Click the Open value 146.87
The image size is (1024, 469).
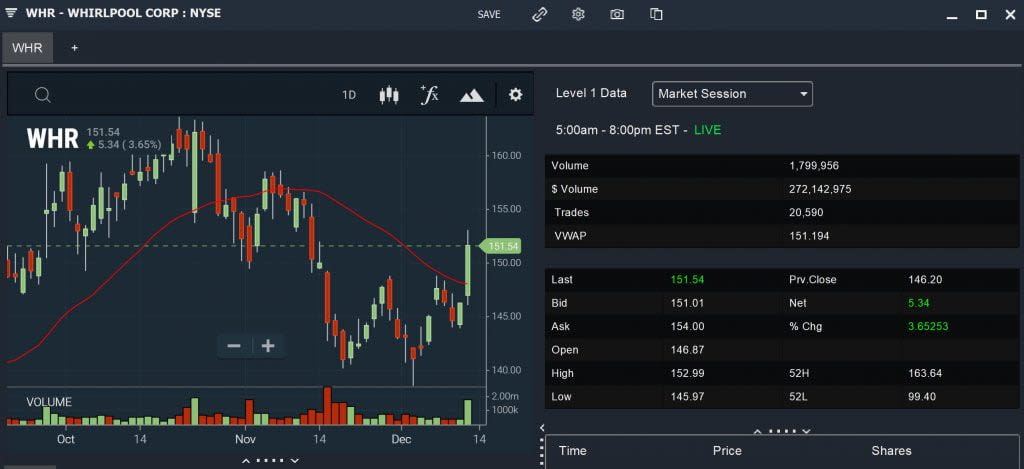[687, 350]
